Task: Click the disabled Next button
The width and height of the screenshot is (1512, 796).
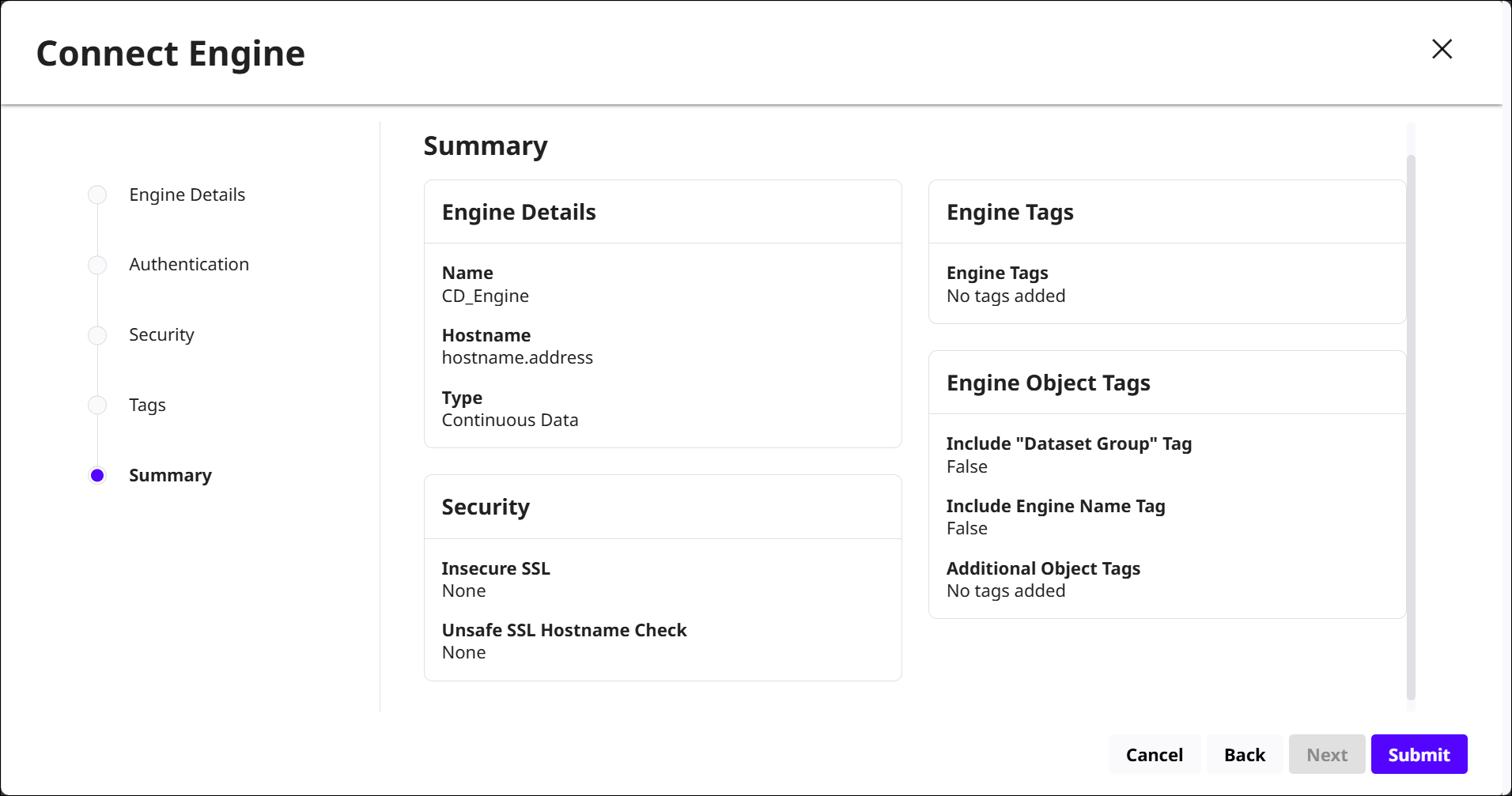Action: point(1326,755)
